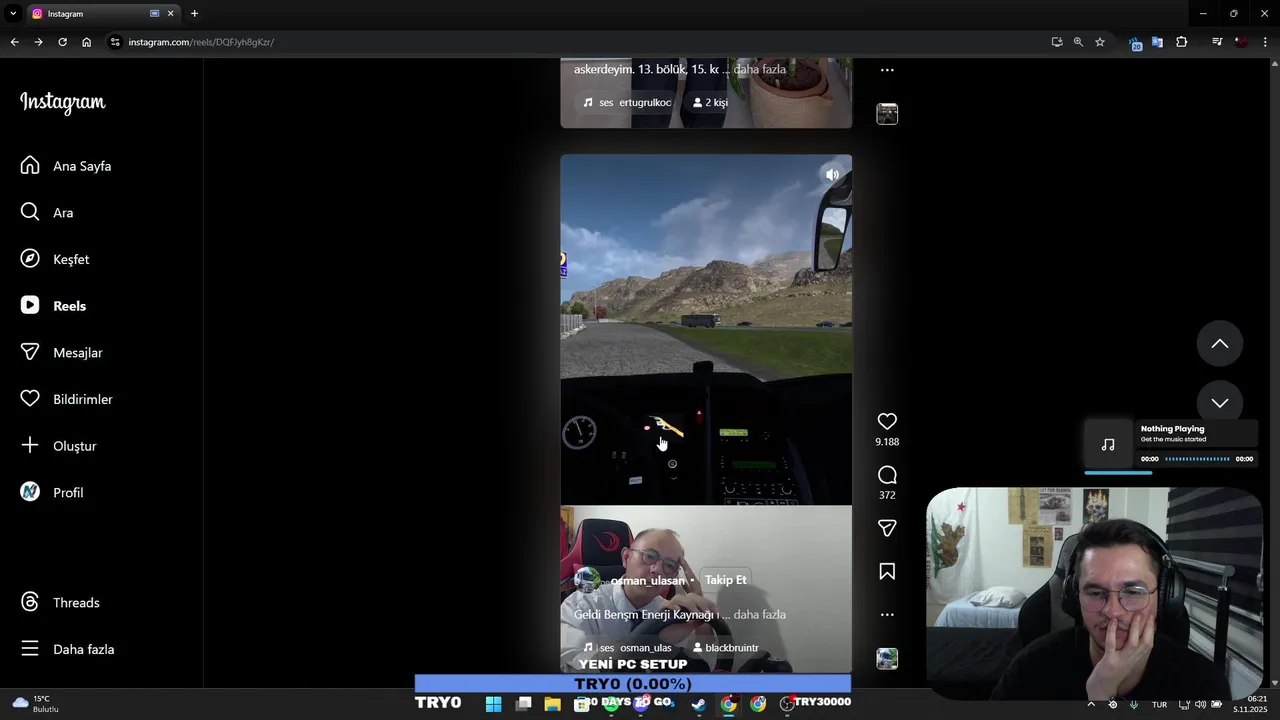Toggle reel sound with speaker icon
The height and width of the screenshot is (720, 1280).
coord(832,175)
